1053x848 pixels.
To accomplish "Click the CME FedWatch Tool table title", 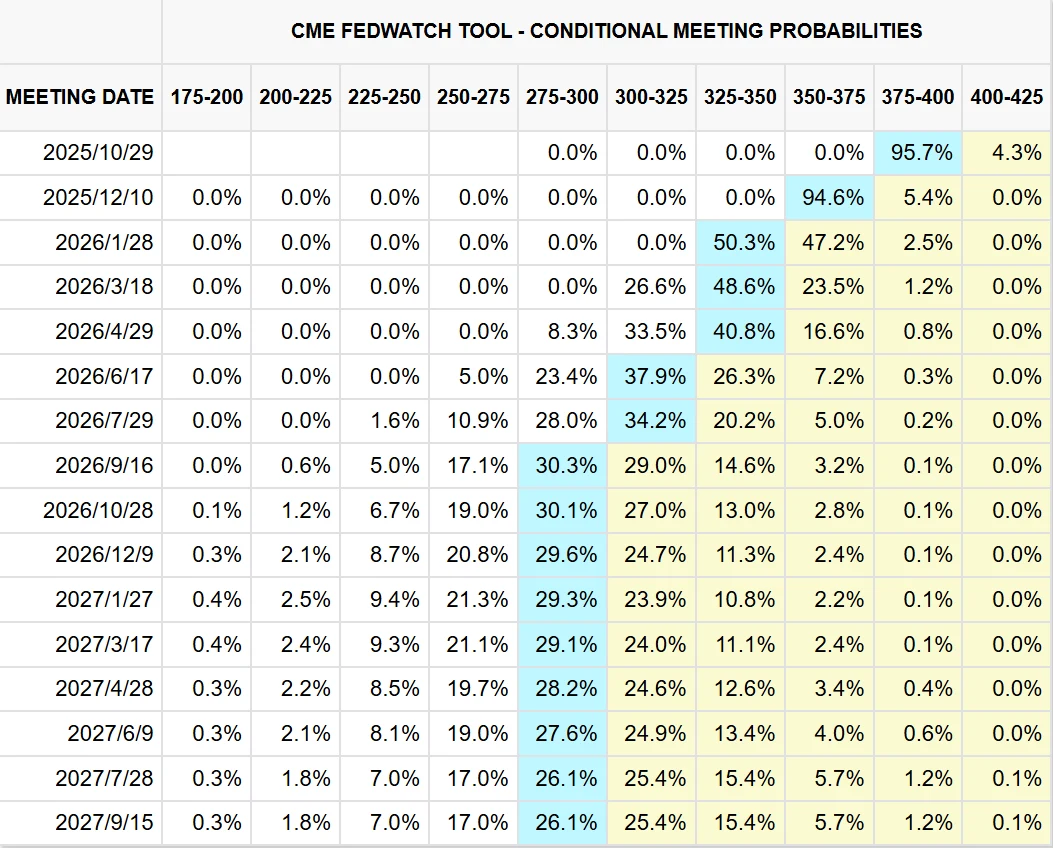I will [606, 31].
